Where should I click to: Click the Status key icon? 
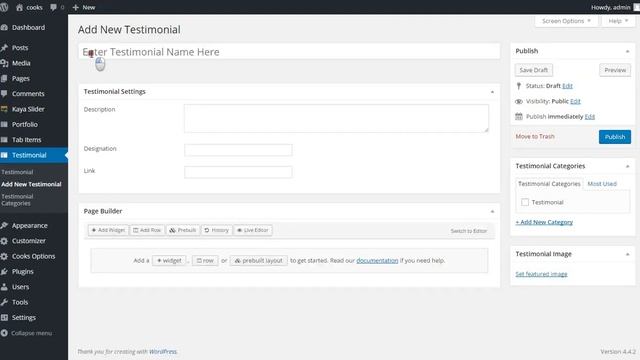[519, 86]
